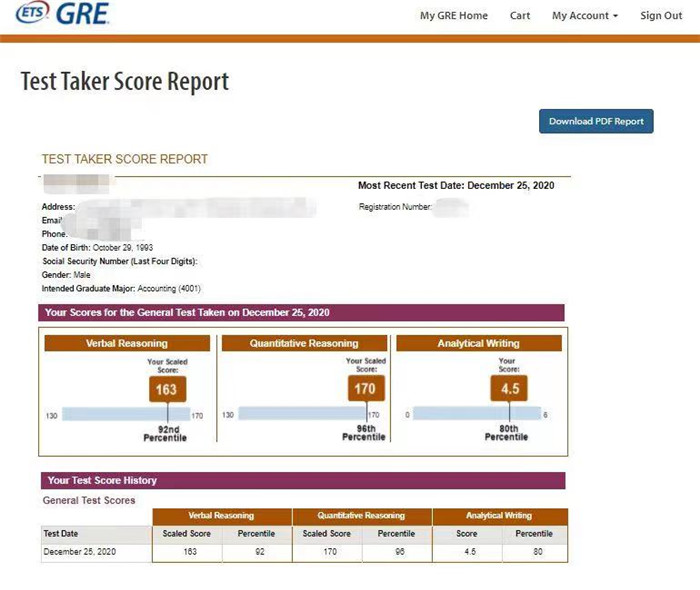Click the Quantitative Reasoning 170 score badge

click(364, 388)
